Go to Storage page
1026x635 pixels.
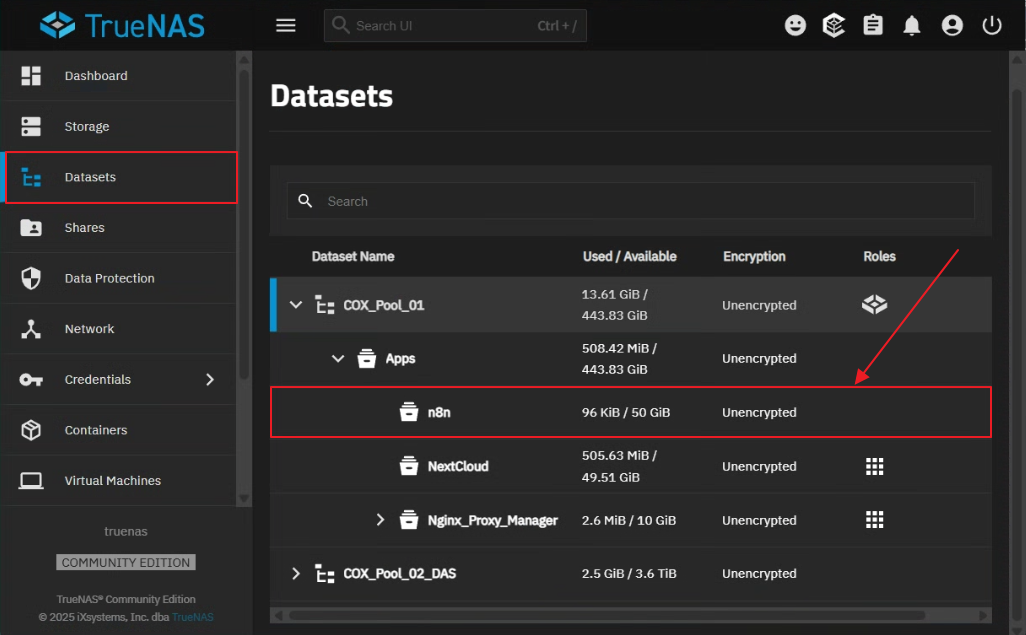(118, 126)
